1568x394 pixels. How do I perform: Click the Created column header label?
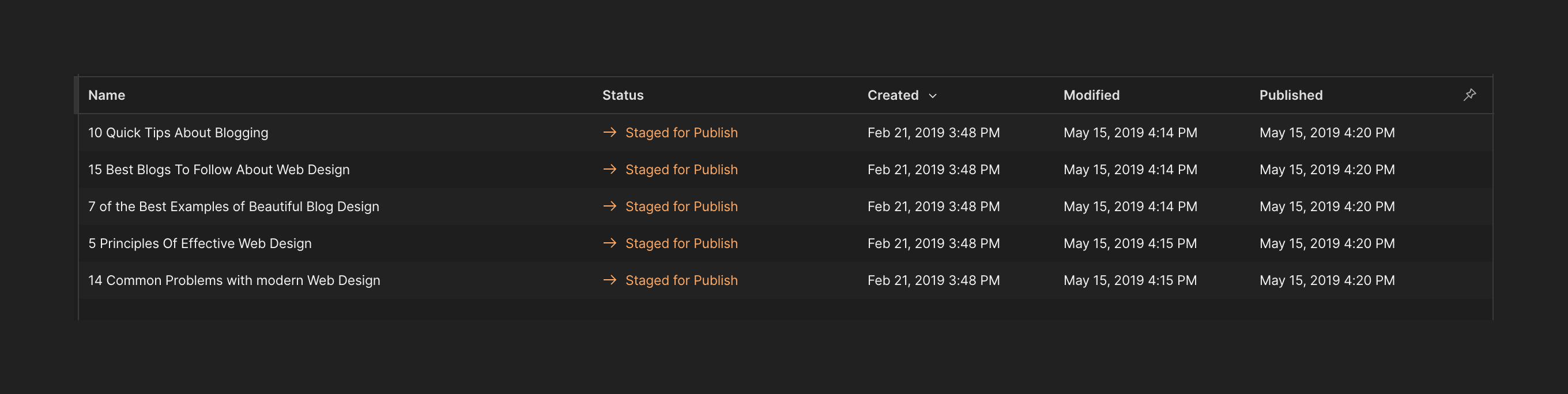892,95
